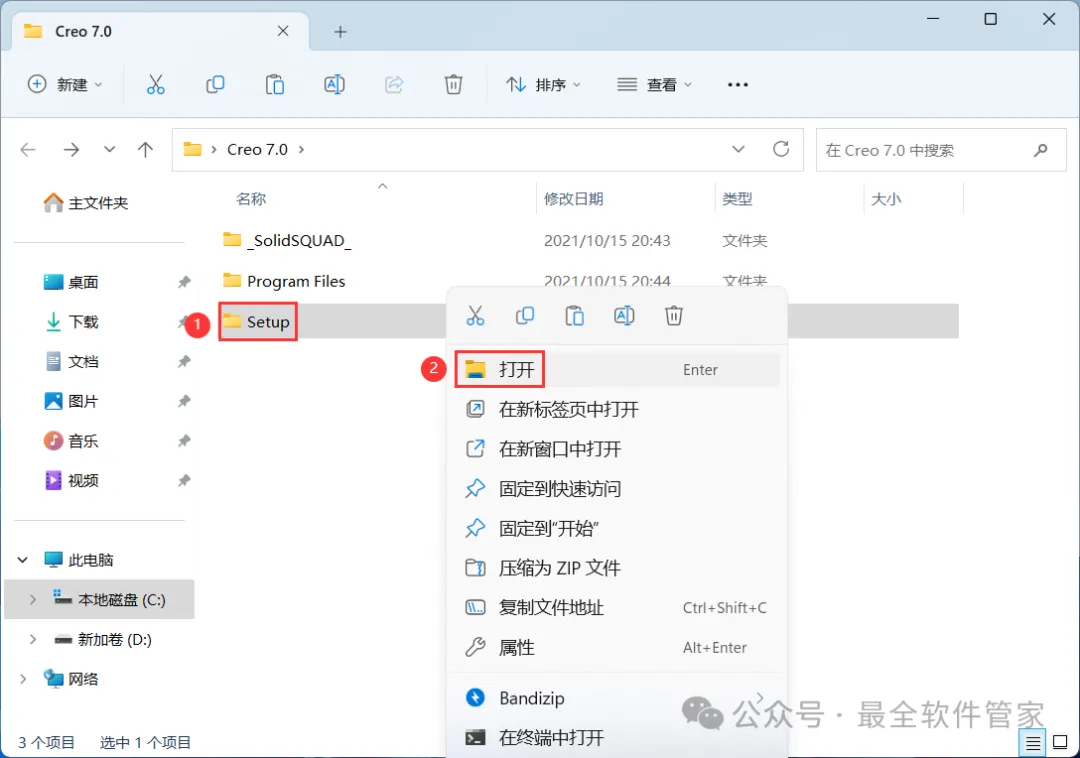
Task: Go up one folder level arrow
Action: [145, 149]
